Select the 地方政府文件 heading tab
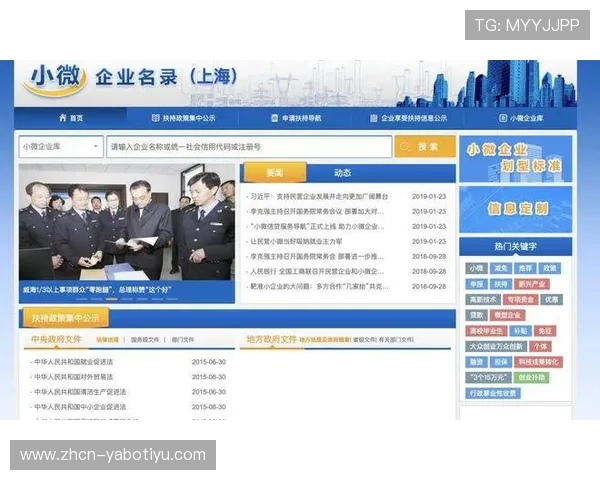Viewport: 600px width, 480px height. click(272, 339)
